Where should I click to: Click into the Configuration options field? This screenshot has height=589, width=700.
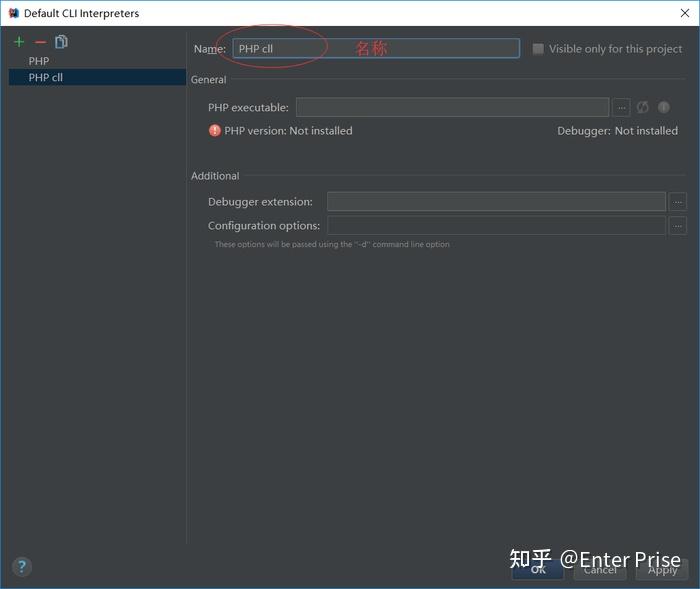tap(496, 226)
